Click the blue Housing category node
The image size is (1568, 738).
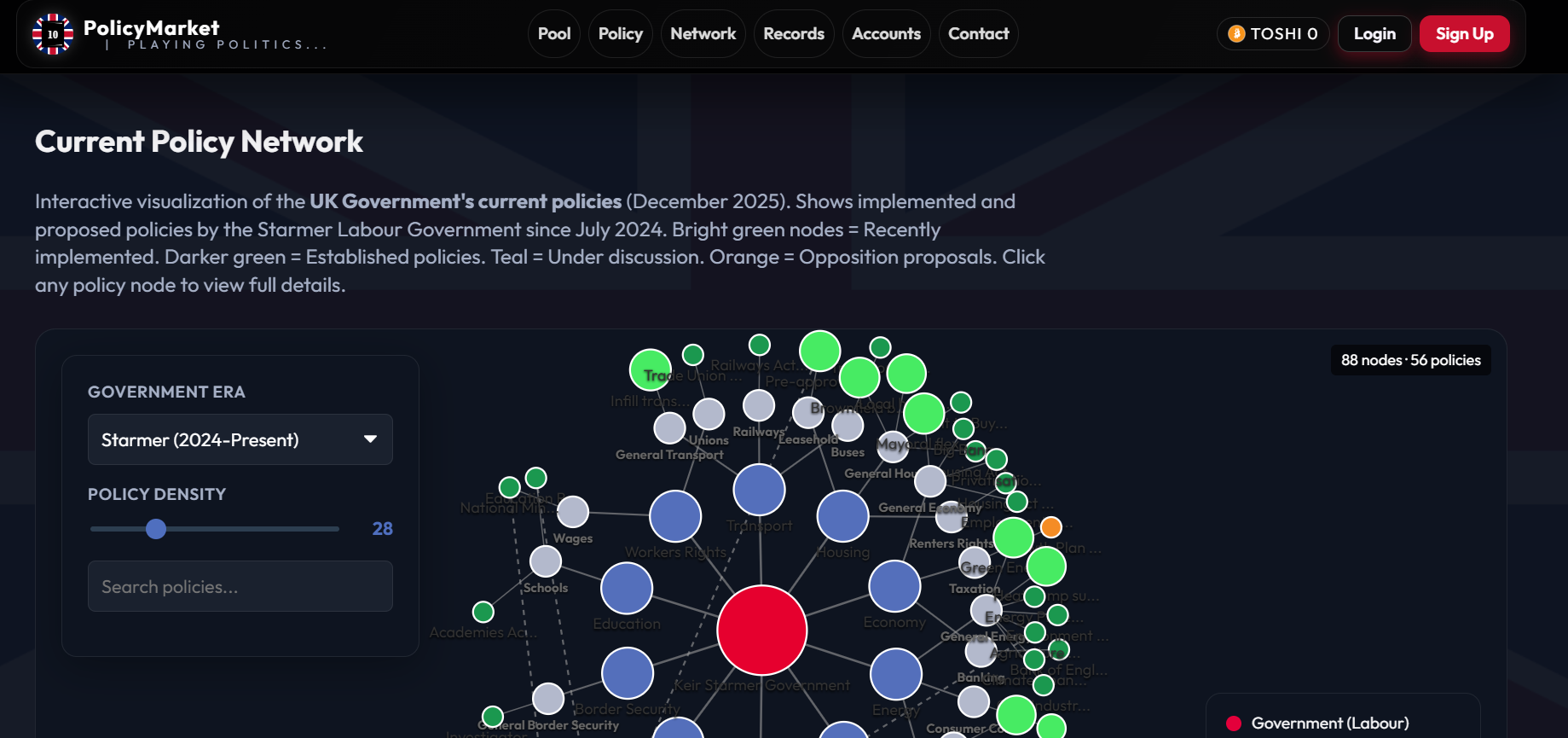842,516
